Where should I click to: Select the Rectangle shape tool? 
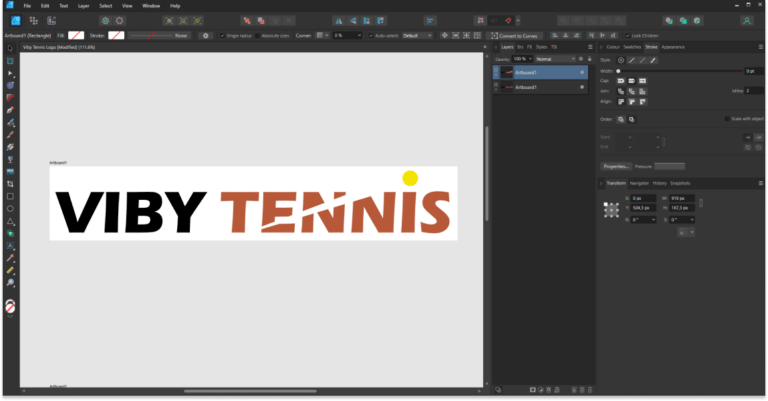coord(10,196)
